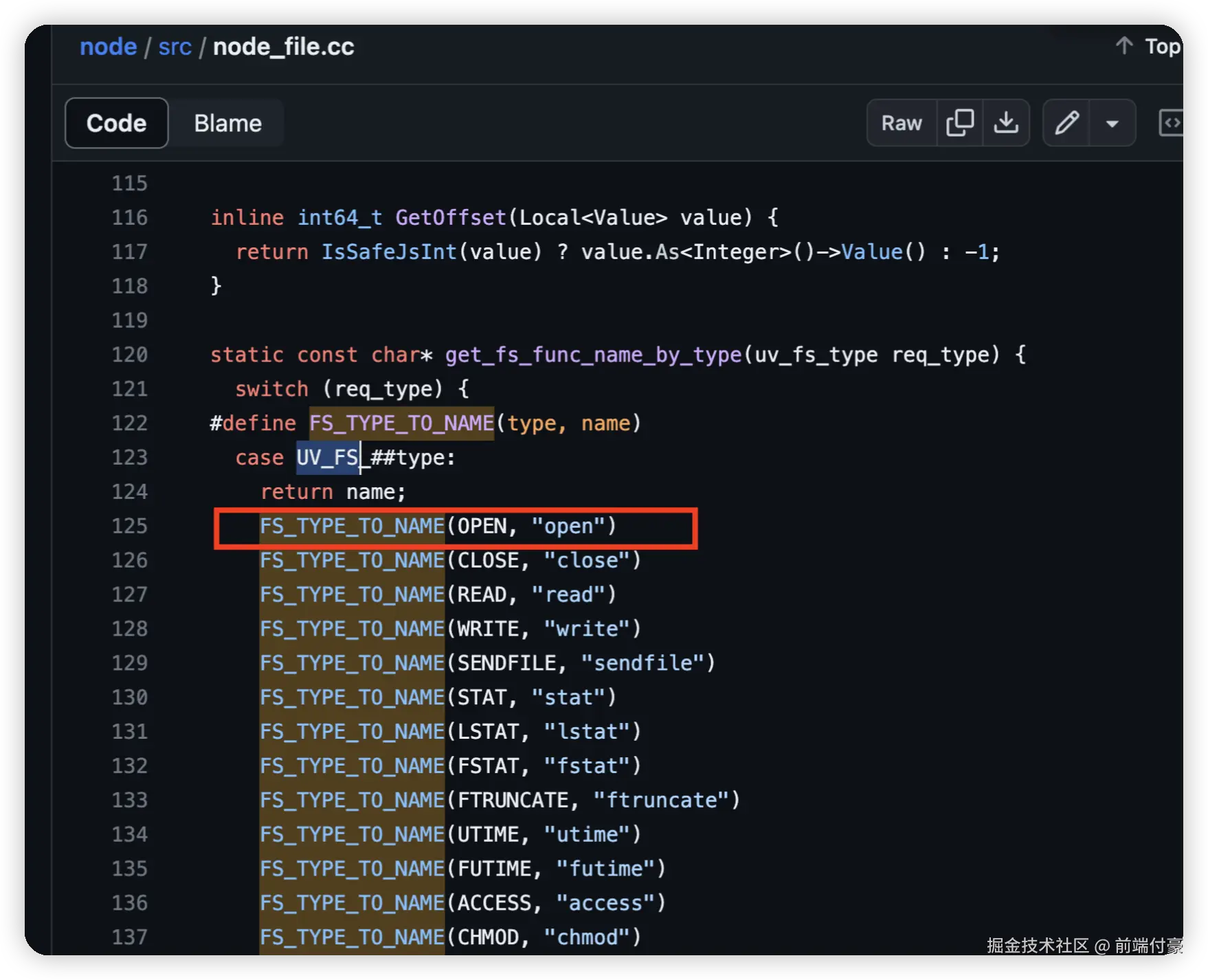
Task: Open the symbols panel icon
Action: pos(1171,123)
